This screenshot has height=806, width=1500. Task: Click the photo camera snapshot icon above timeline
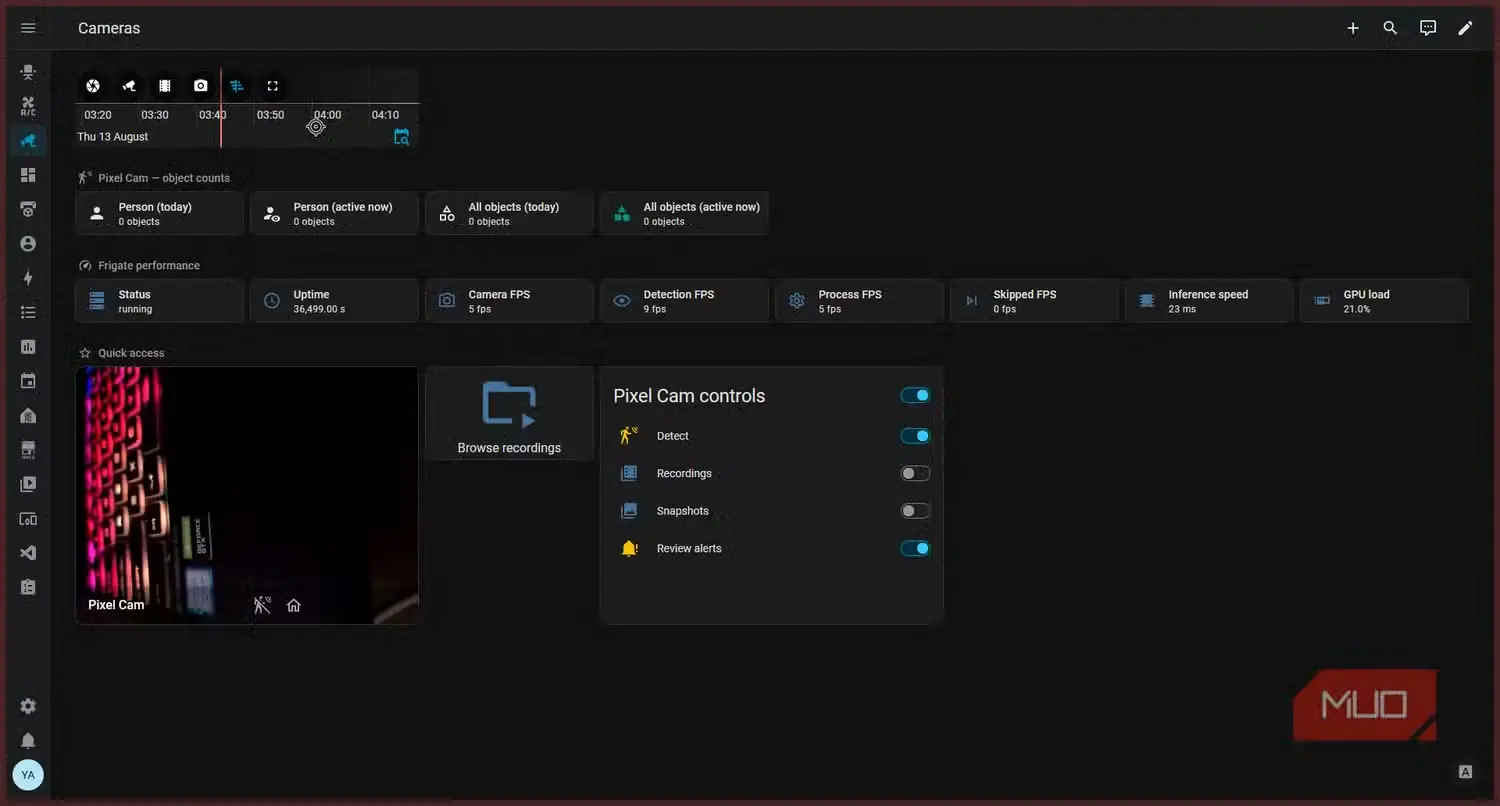[x=201, y=86]
